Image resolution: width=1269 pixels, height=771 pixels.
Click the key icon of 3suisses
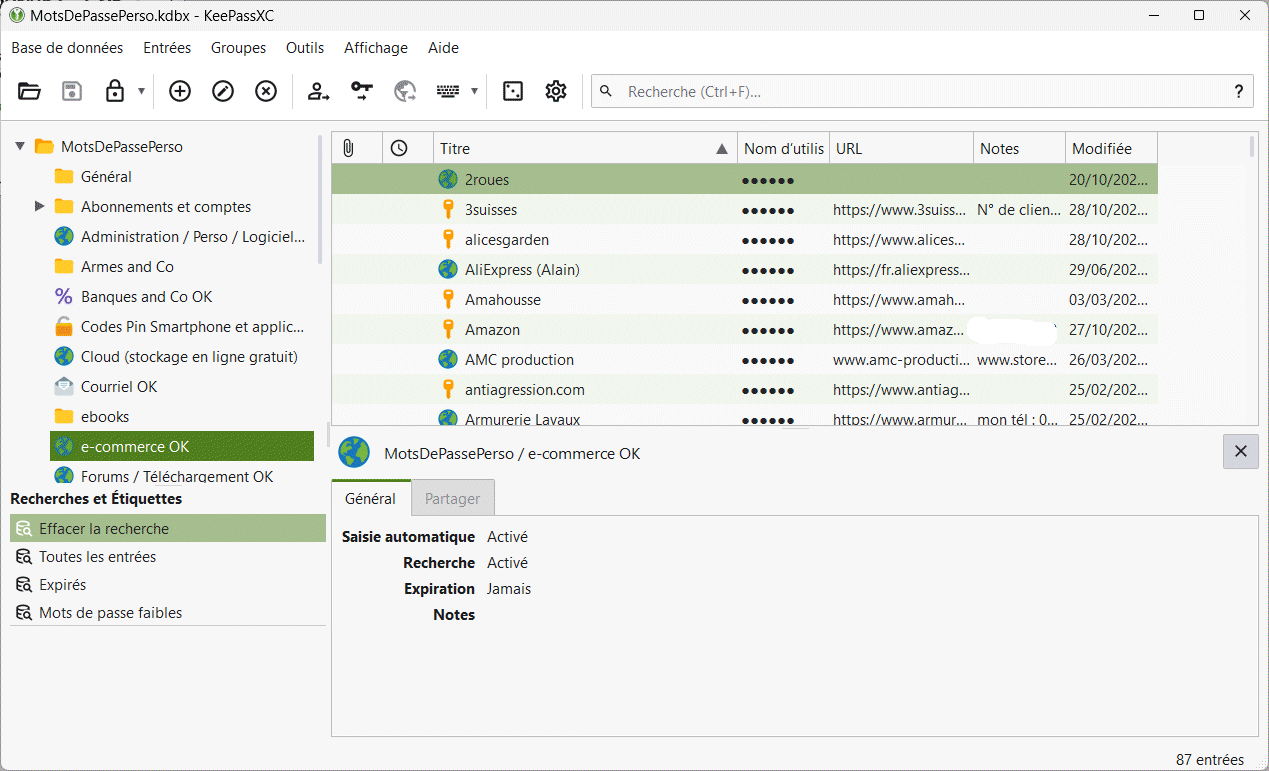point(448,210)
